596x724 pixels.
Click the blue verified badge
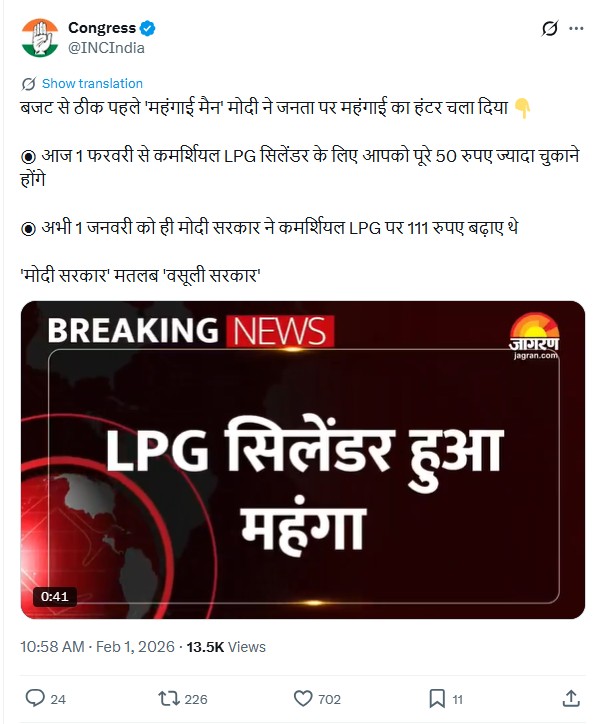[x=148, y=29]
